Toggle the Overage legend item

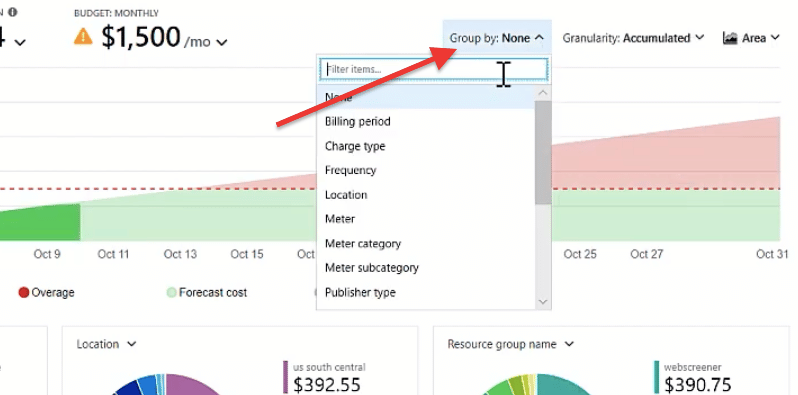46,293
